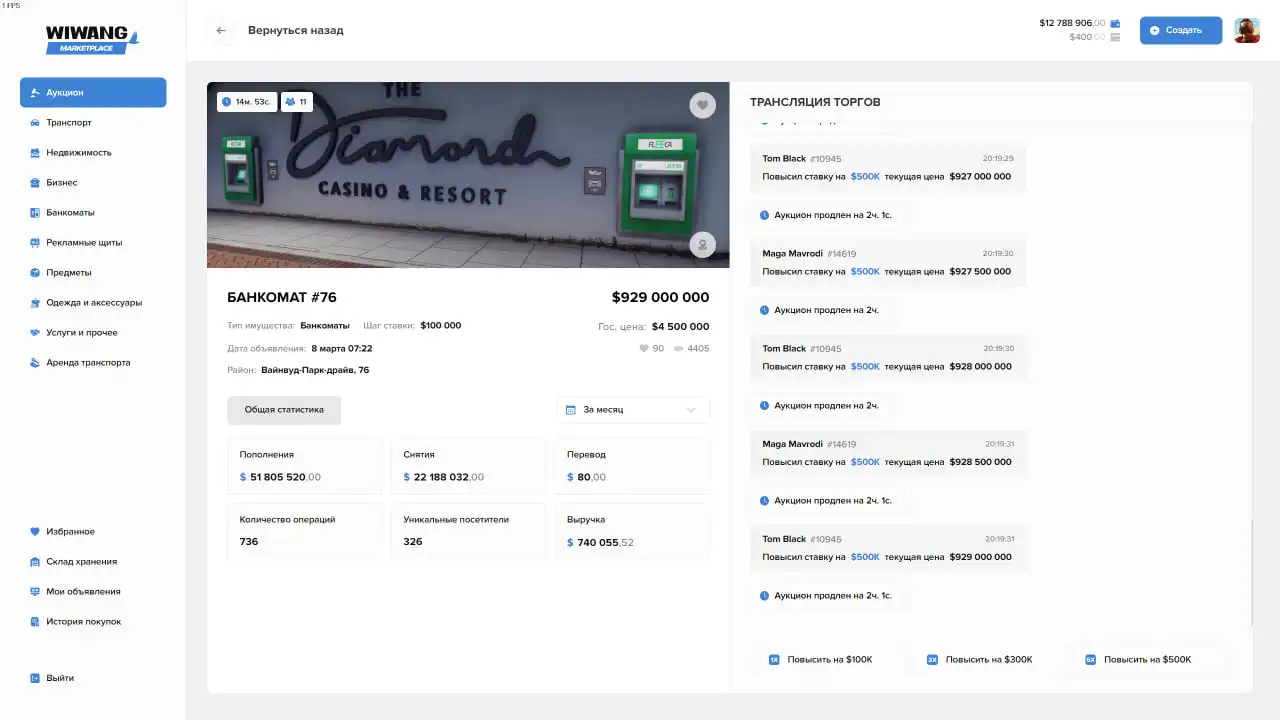Click the Logout icon

click(35, 678)
